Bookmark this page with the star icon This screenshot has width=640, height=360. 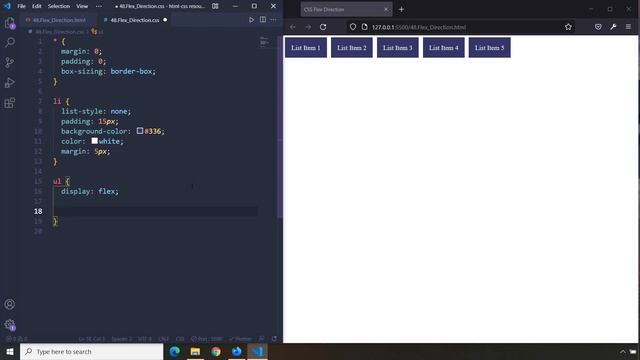pos(568,27)
